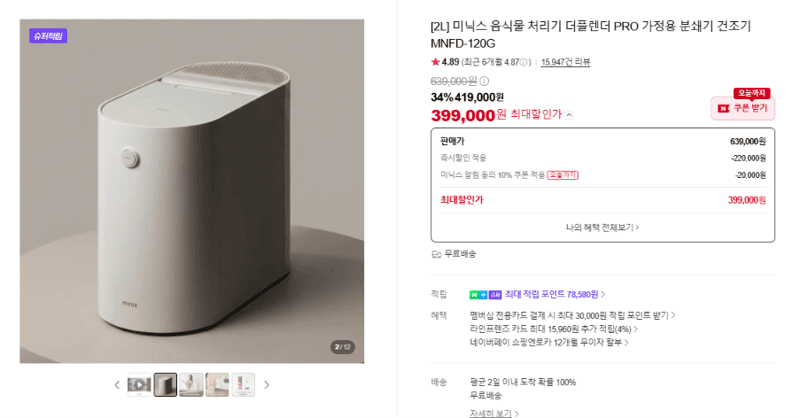Open 15,947건 리뷰 link
This screenshot has height=418, width=800.
tap(565, 62)
